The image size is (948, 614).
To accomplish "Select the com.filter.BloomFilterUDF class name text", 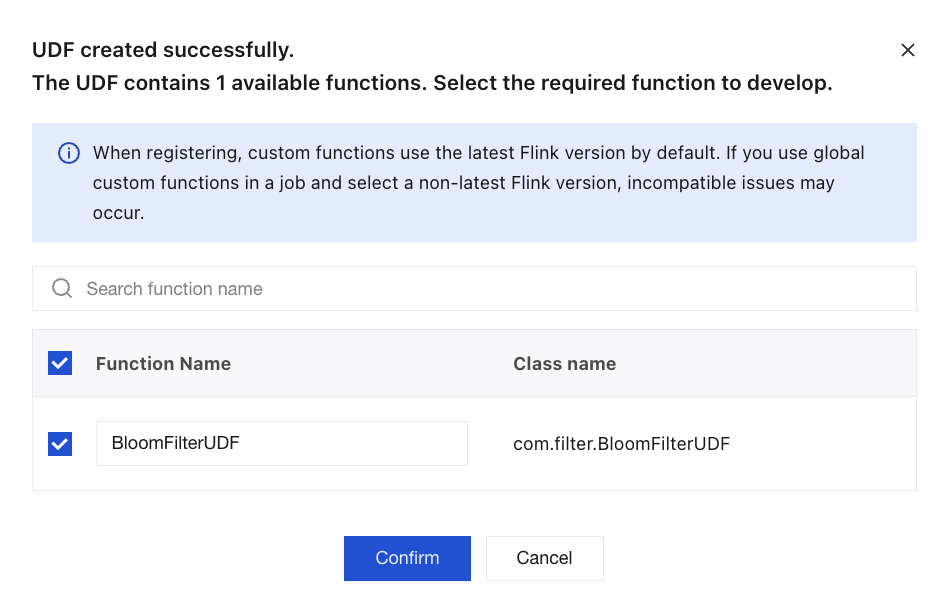I will (622, 444).
